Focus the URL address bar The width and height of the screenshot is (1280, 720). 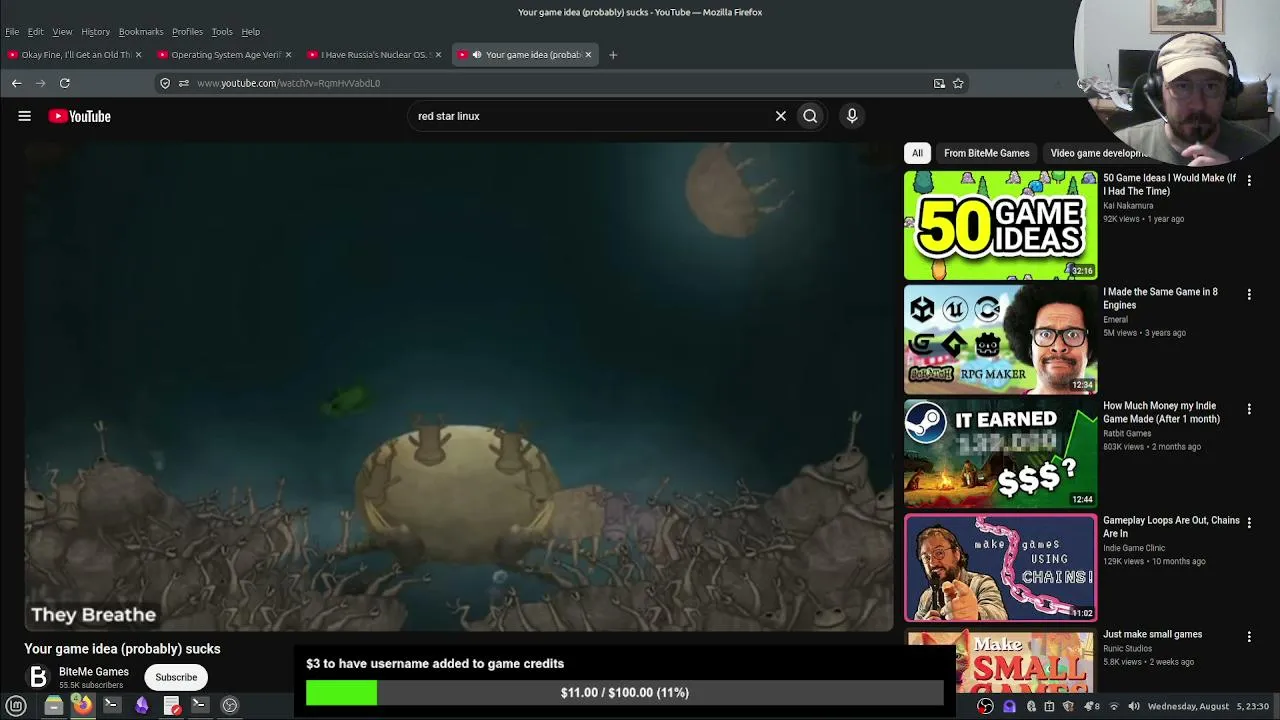pos(560,83)
